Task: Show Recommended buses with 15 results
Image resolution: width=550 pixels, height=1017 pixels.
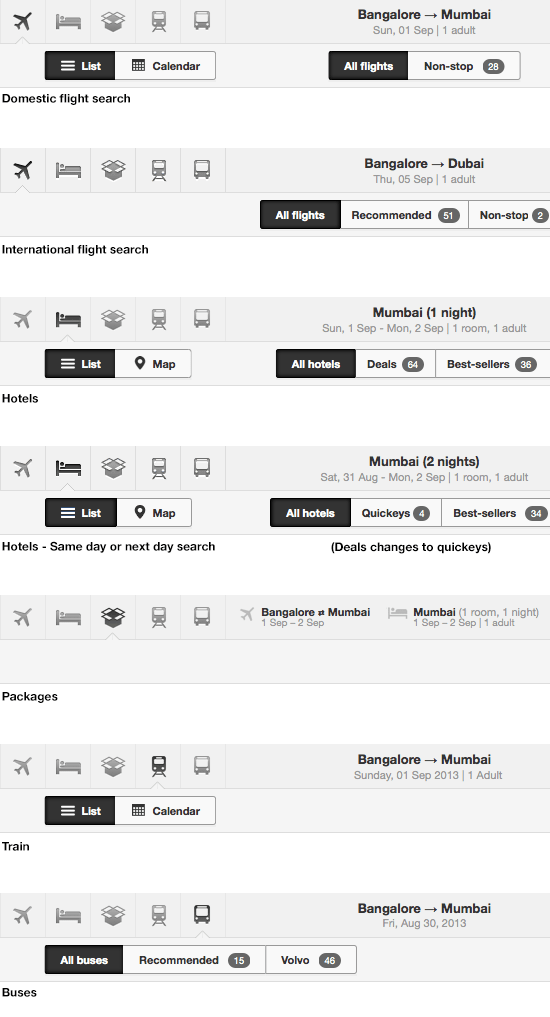Action: click(x=194, y=960)
